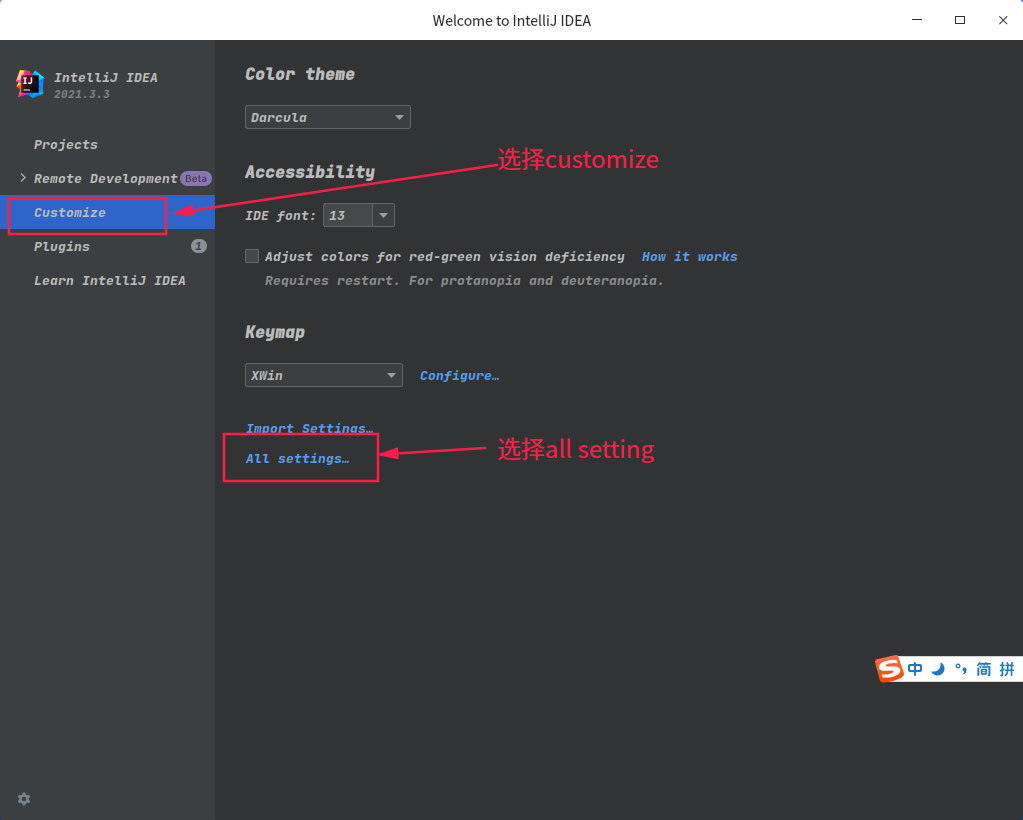This screenshot has width=1023, height=820.
Task: Select the Customize tab
Action: pyautogui.click(x=107, y=212)
